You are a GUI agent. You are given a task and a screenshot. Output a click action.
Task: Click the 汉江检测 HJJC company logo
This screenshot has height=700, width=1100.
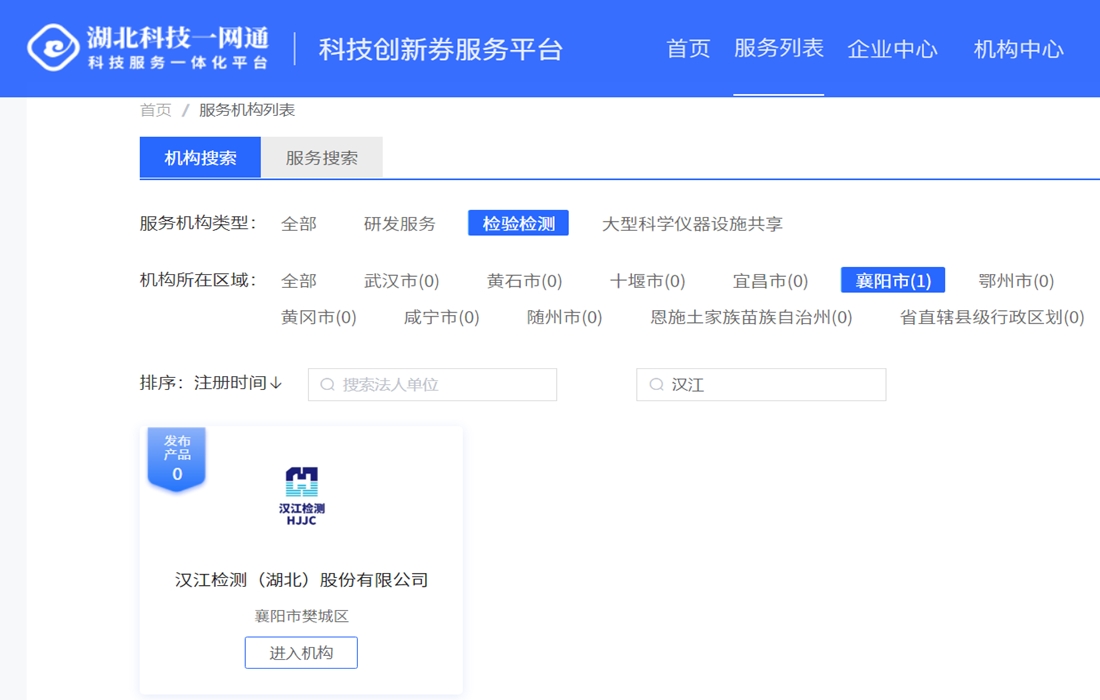click(x=301, y=490)
